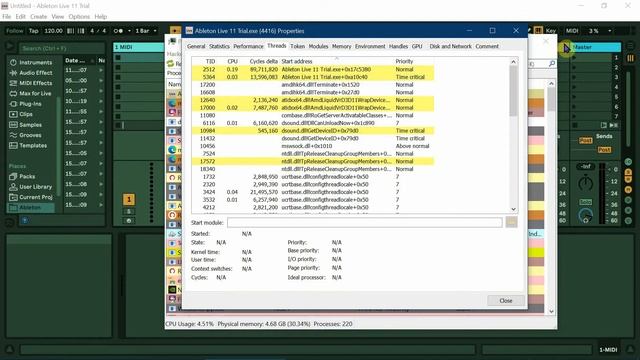Click the Master cue volume knob
640x360 pixels.
586,215
